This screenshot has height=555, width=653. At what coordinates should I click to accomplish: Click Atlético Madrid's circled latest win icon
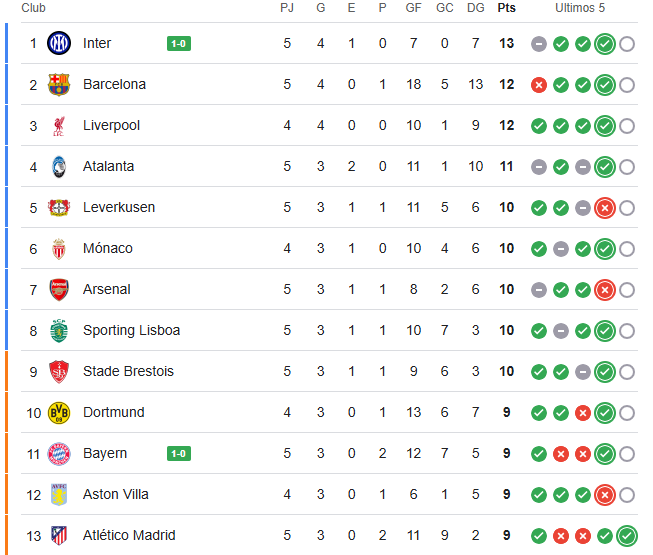[627, 536]
